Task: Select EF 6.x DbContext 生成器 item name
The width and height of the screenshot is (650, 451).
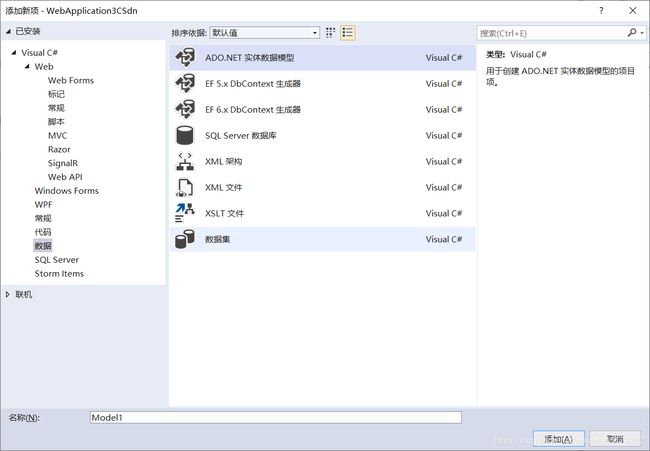Action: (x=253, y=109)
